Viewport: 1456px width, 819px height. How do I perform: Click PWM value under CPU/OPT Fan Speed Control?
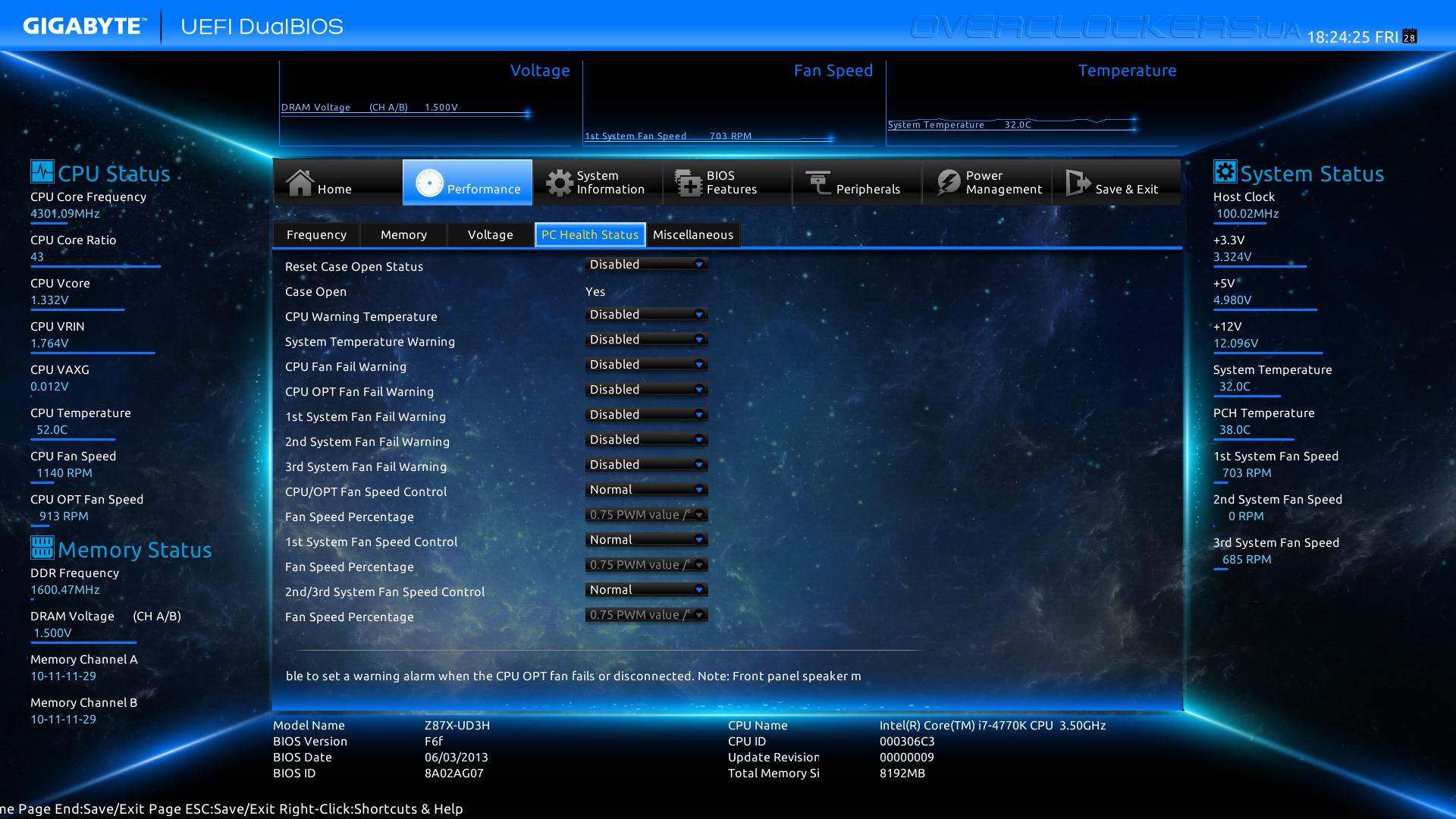click(x=647, y=515)
